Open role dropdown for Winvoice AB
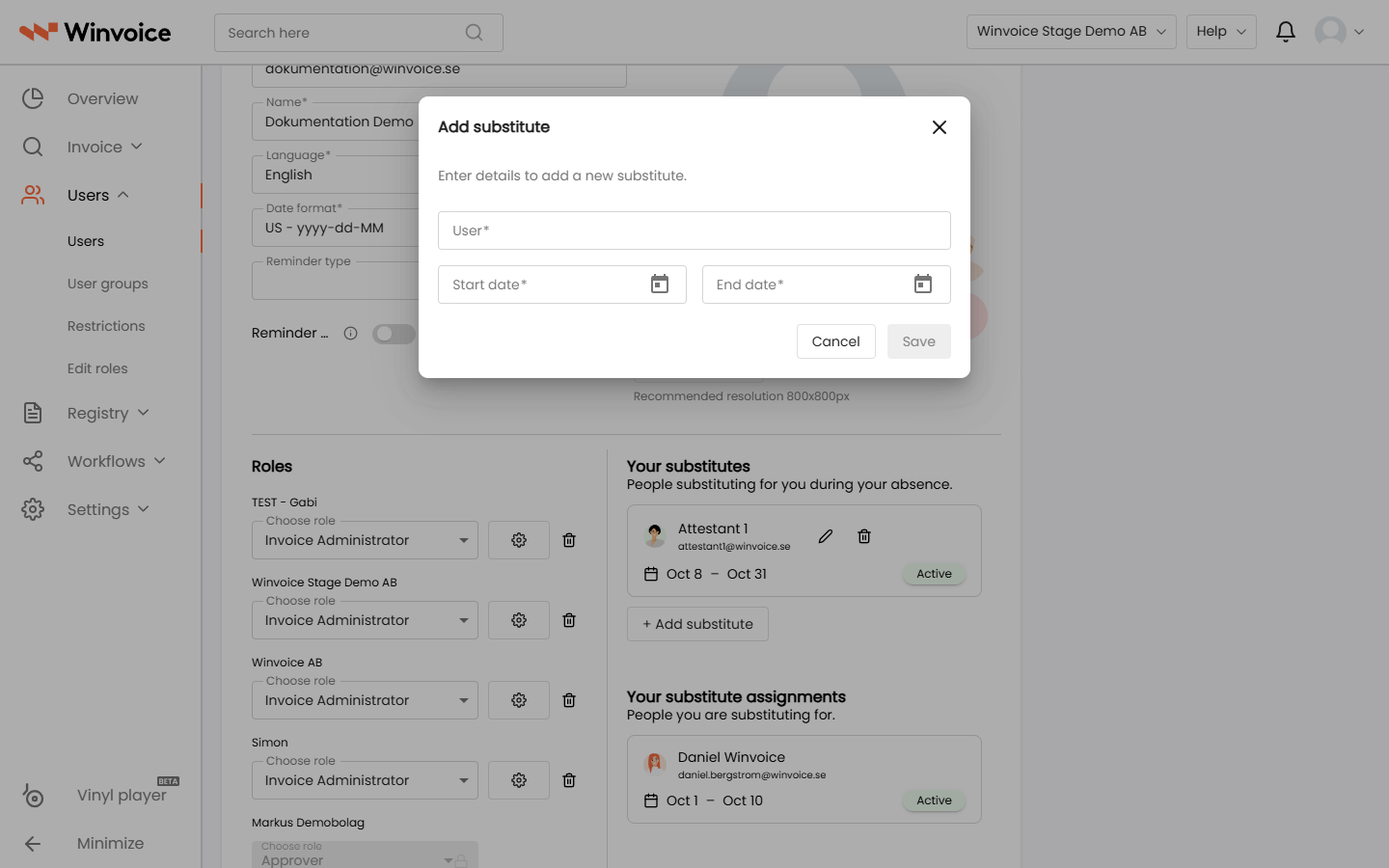The image size is (1389, 868). tap(365, 700)
